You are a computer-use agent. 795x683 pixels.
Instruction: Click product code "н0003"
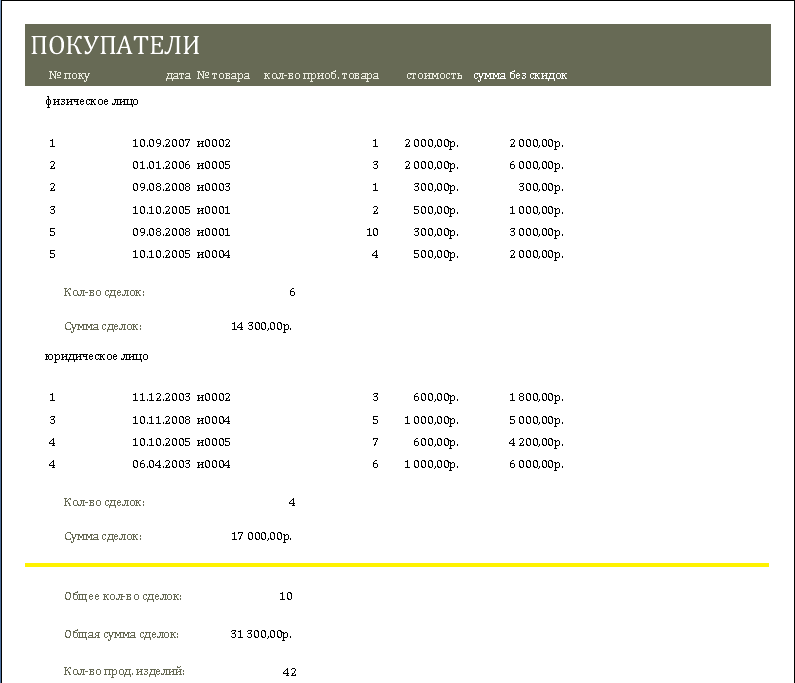213,188
